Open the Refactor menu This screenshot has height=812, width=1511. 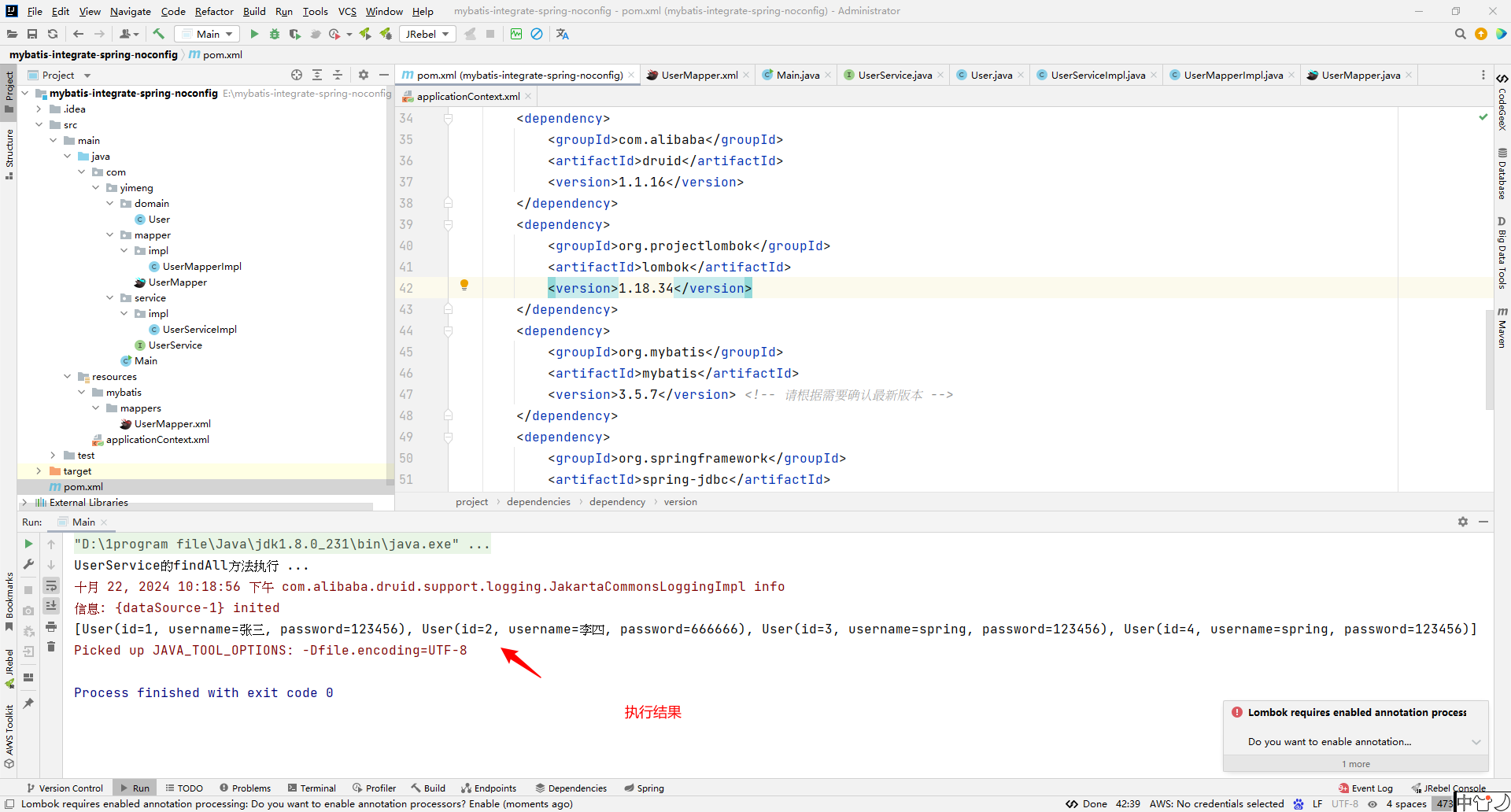coord(214,11)
